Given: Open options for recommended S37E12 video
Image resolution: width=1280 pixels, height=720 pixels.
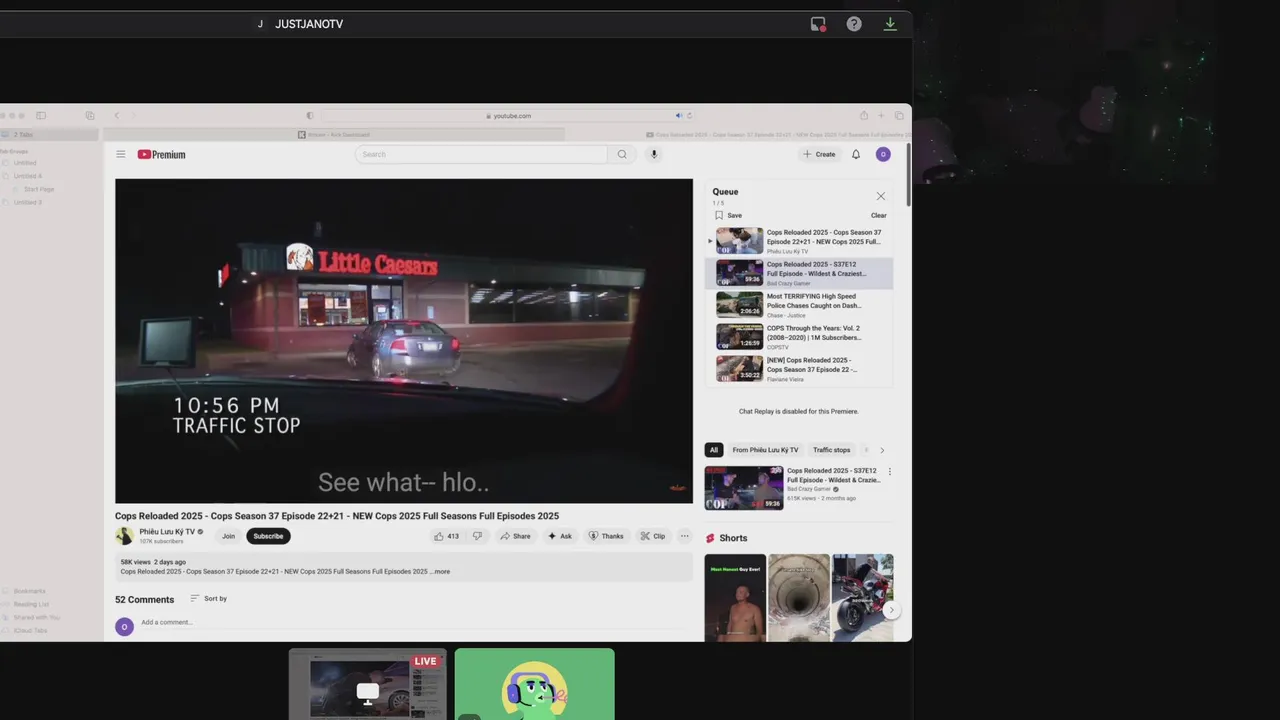Looking at the screenshot, I should [890, 472].
